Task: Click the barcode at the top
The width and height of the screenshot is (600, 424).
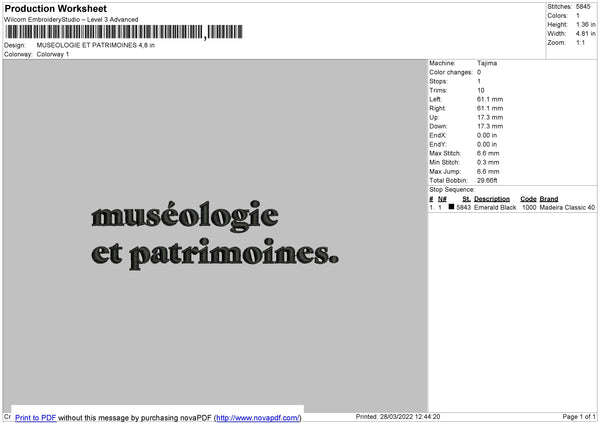Action: pos(105,34)
